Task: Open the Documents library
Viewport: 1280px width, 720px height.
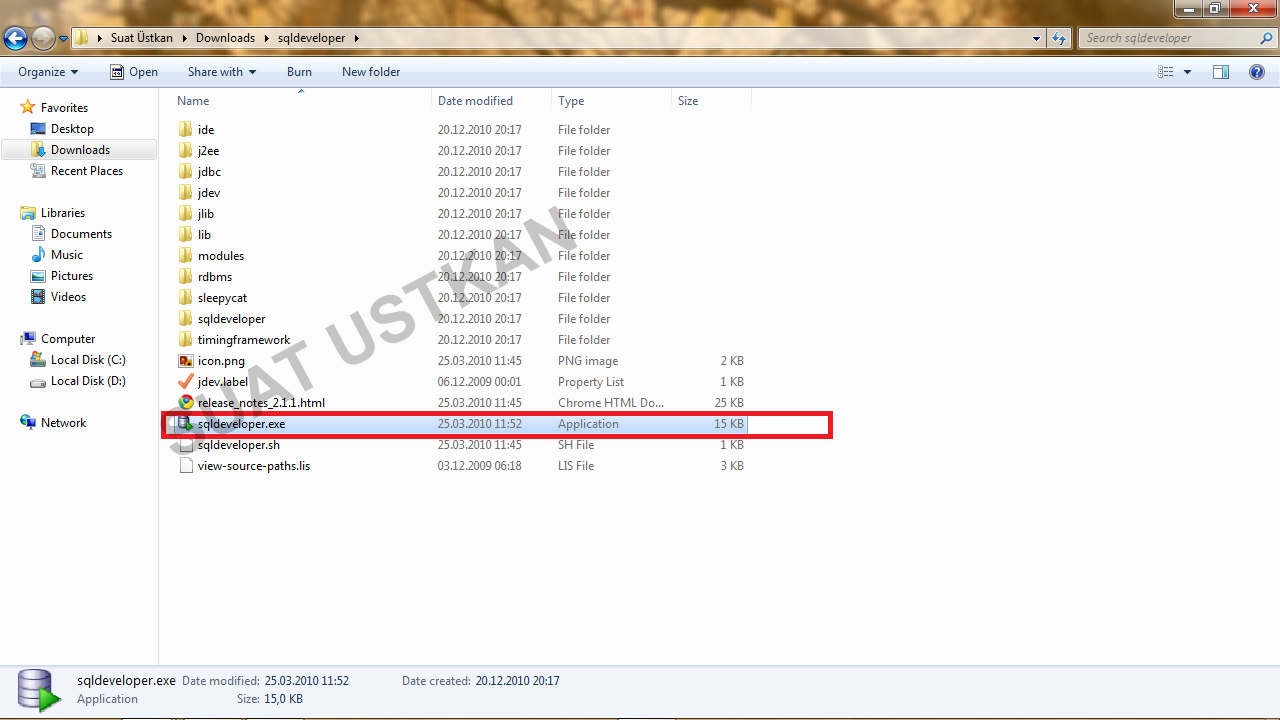Action: click(81, 234)
